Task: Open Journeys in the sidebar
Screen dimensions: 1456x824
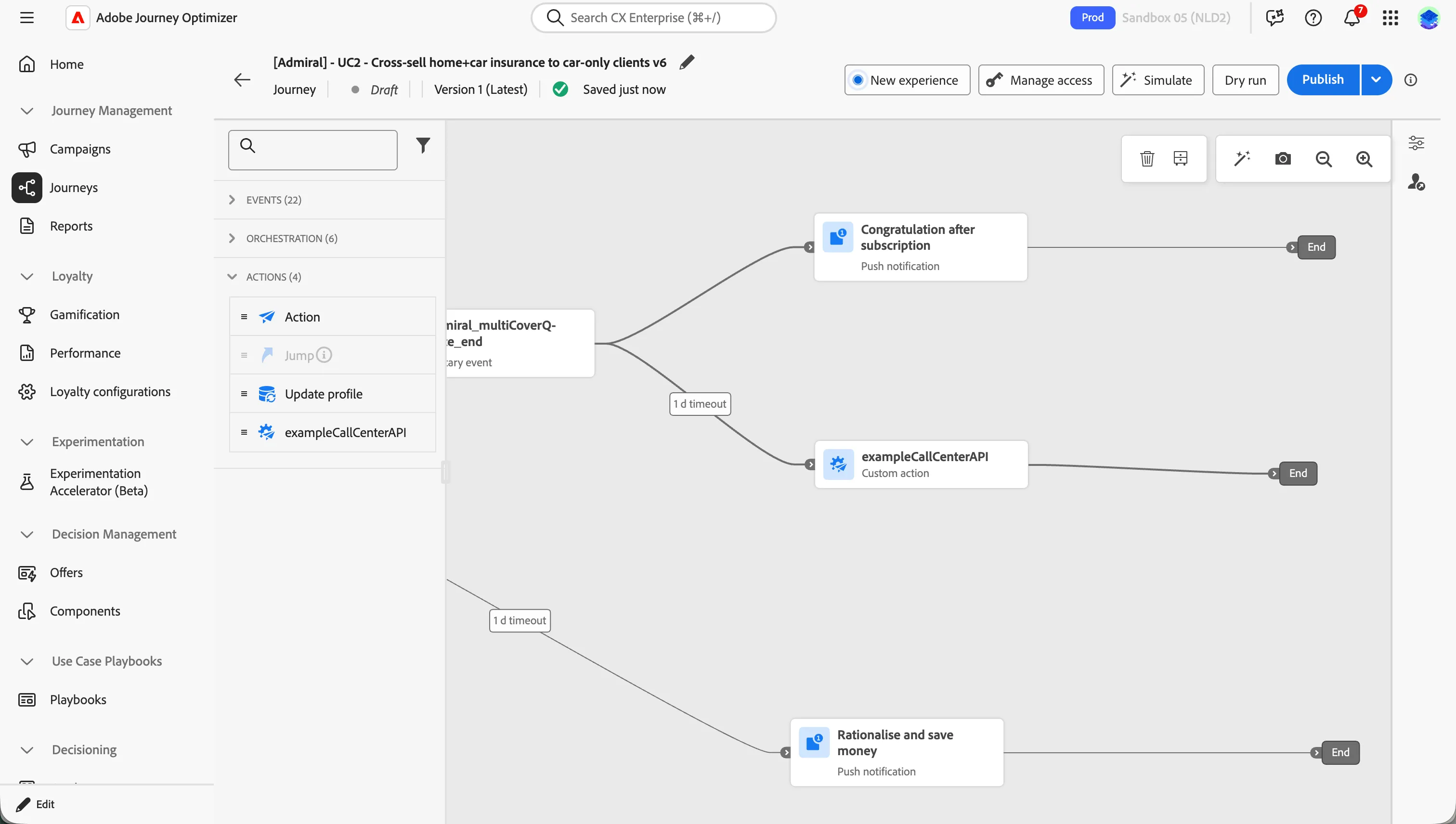Action: coord(74,187)
